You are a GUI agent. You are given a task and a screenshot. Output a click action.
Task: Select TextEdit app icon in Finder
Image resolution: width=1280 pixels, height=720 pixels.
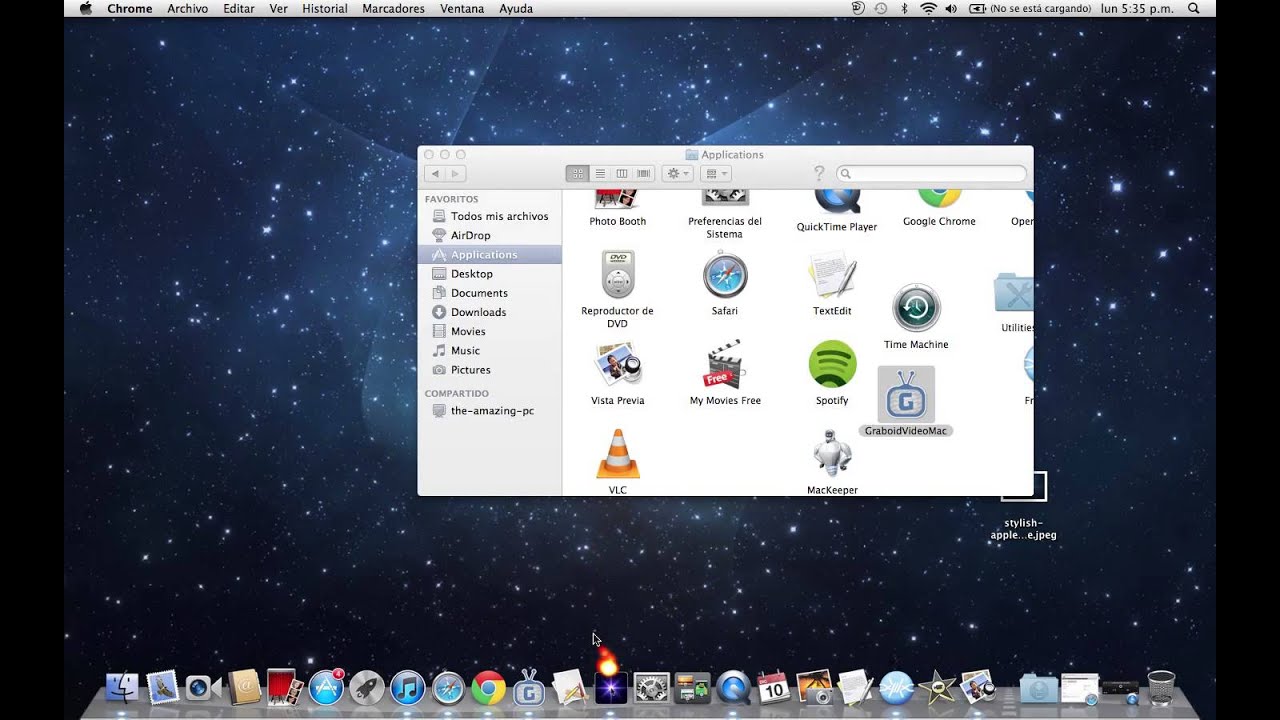(x=832, y=275)
